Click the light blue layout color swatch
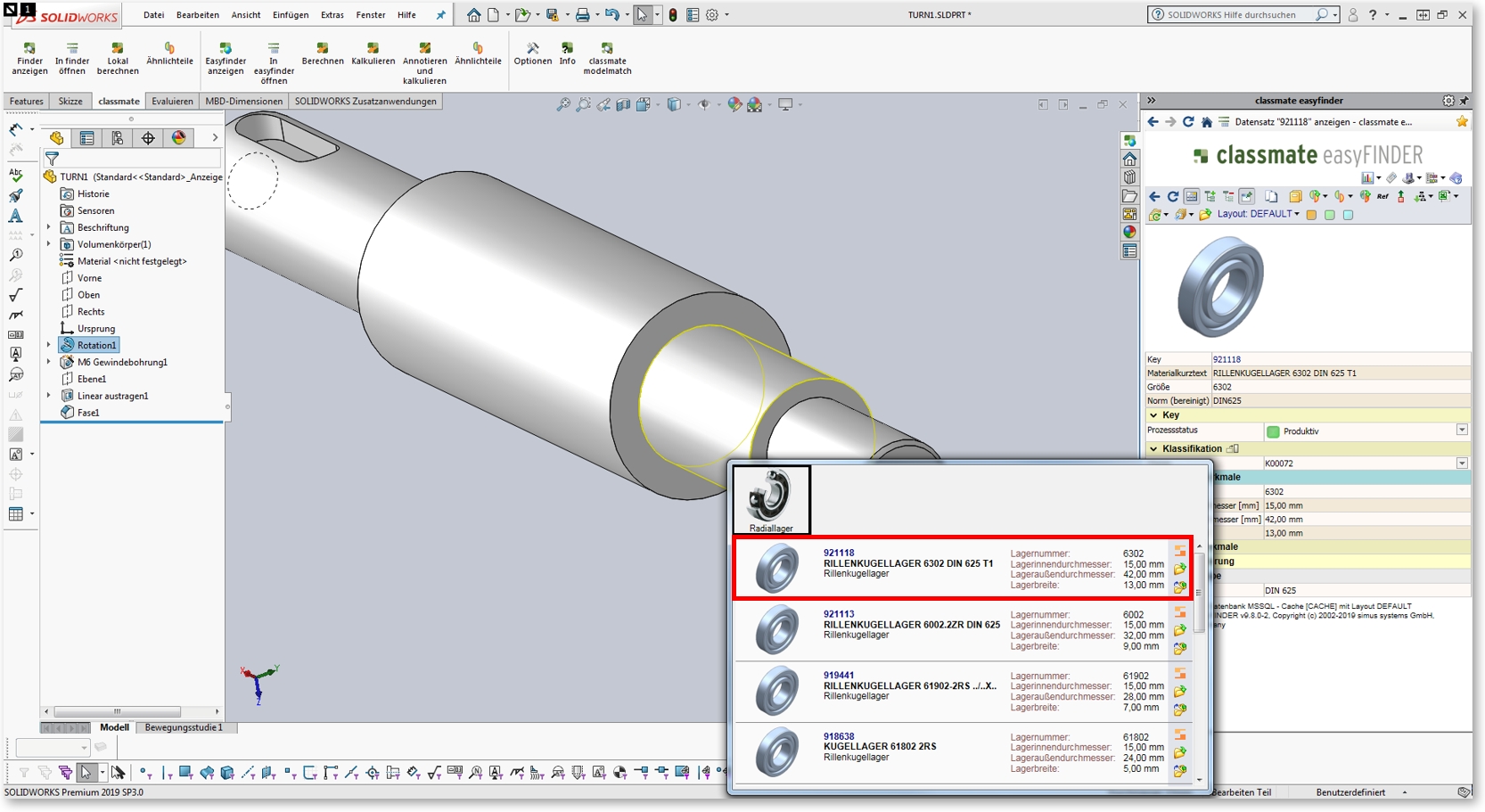Screen dimensions: 1485x812 [1348, 215]
